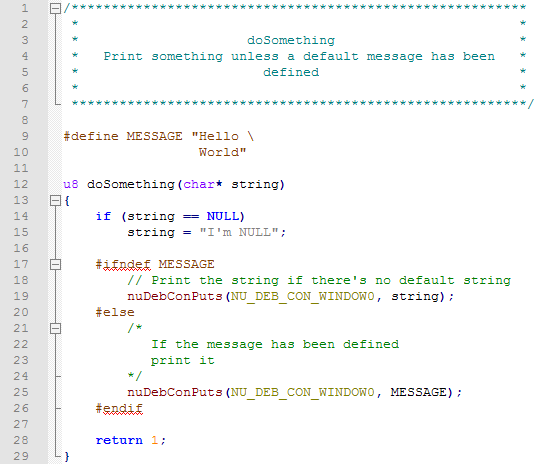
Task: Click the #ifndef directive with red underline
Action: pos(123,265)
